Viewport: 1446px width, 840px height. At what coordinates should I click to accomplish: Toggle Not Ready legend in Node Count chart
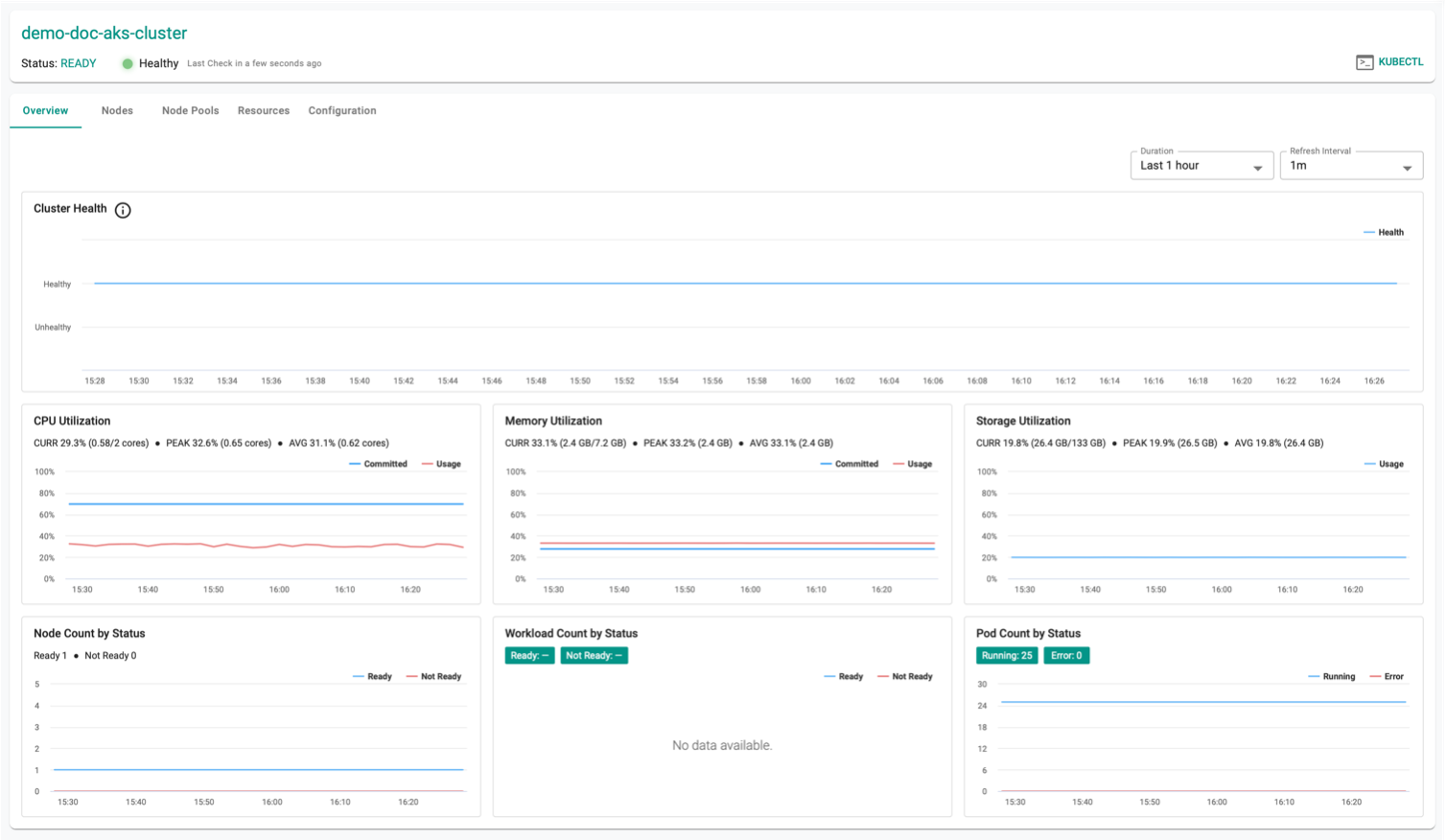pos(433,677)
